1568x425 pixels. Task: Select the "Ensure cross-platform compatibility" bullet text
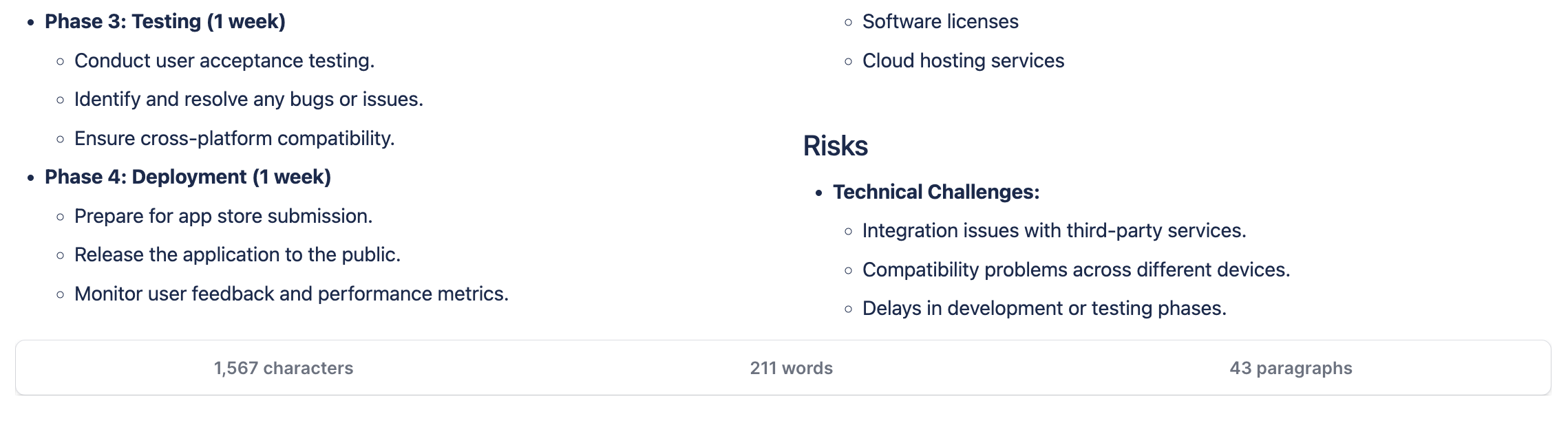234,138
